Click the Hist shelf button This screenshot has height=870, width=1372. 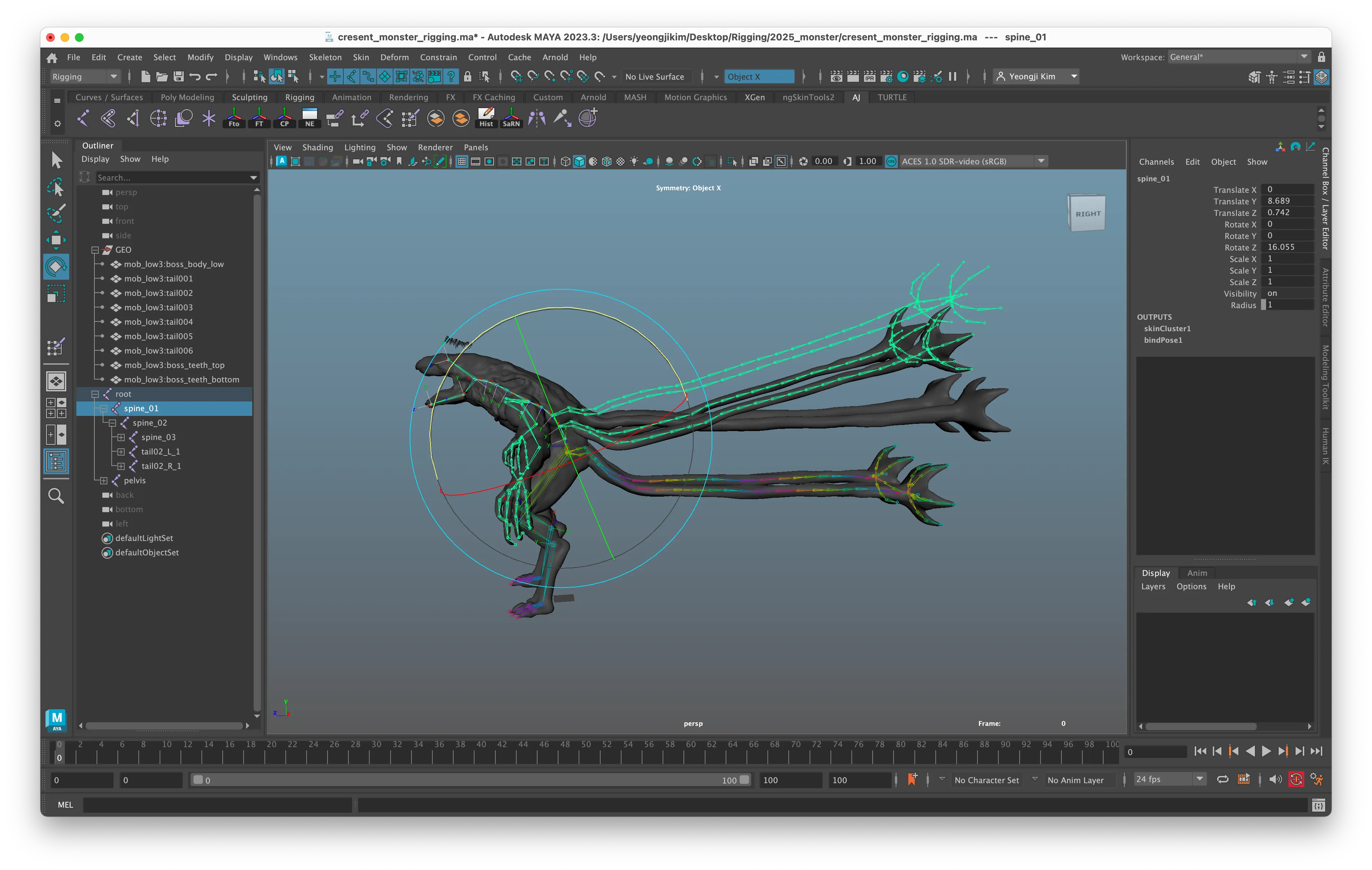pos(486,118)
